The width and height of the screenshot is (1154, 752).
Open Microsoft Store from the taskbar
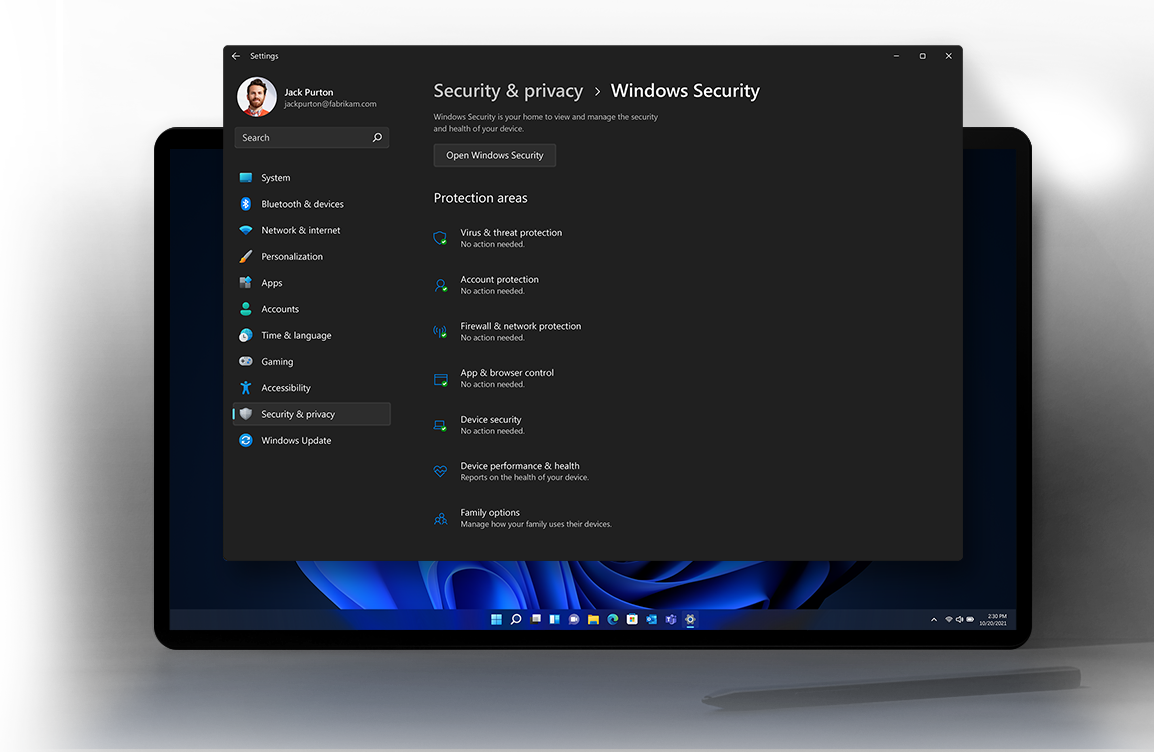point(631,620)
